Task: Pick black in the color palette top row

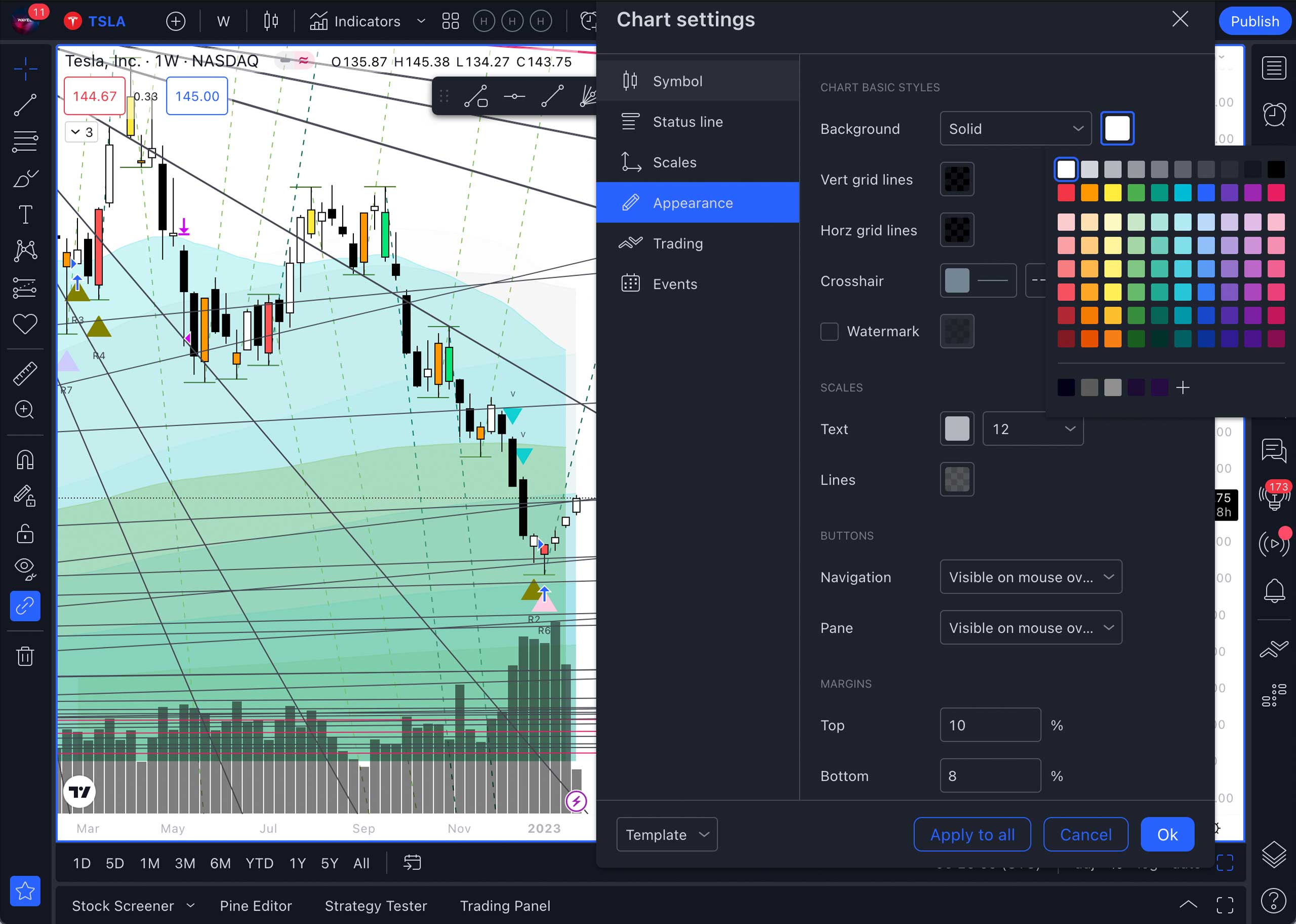Action: pos(1276,170)
